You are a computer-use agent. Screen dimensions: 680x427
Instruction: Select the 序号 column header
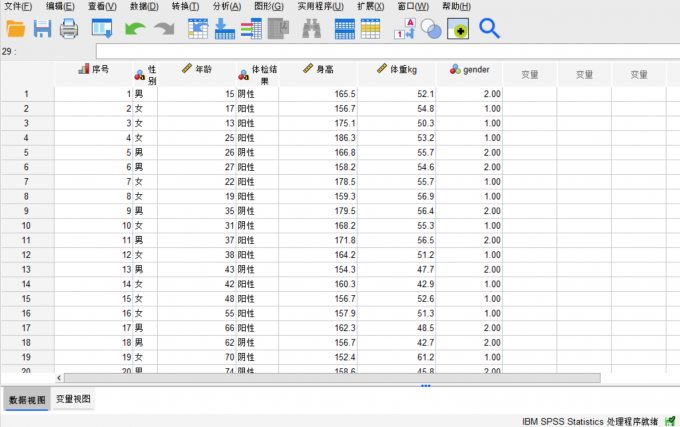(93, 74)
